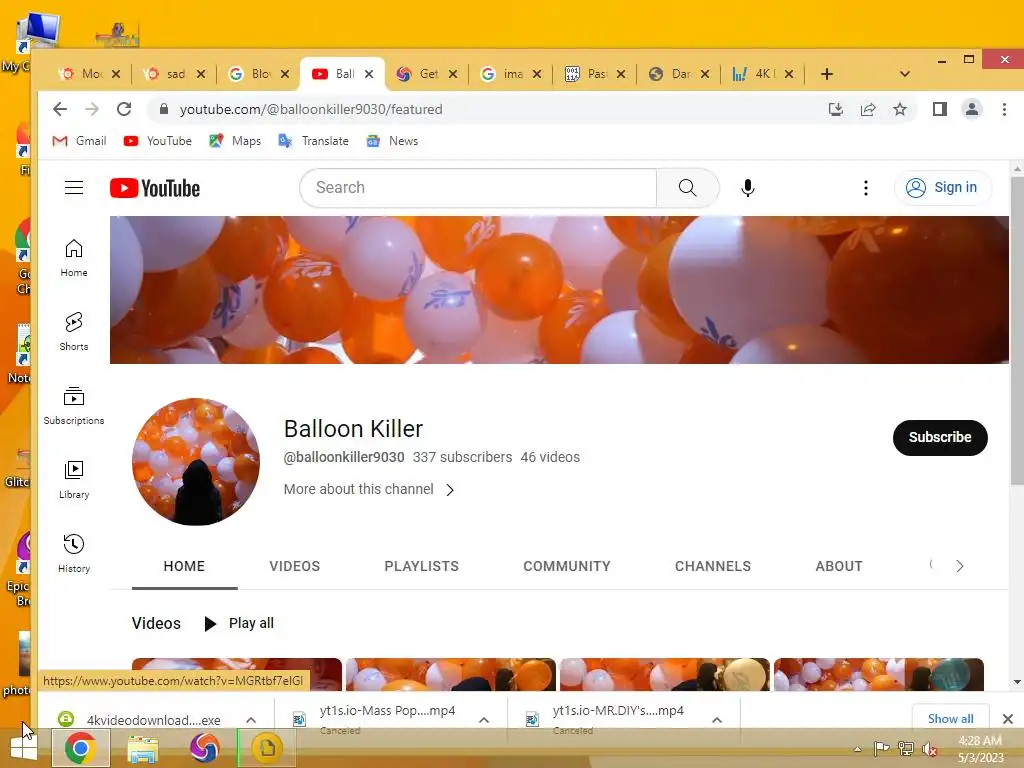Image resolution: width=1024 pixels, height=768 pixels.
Task: Switch to the VIDEOS channel tab
Action: click(295, 566)
